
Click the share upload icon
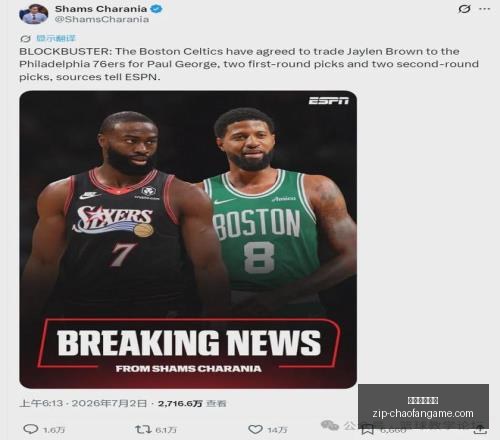(x=480, y=431)
